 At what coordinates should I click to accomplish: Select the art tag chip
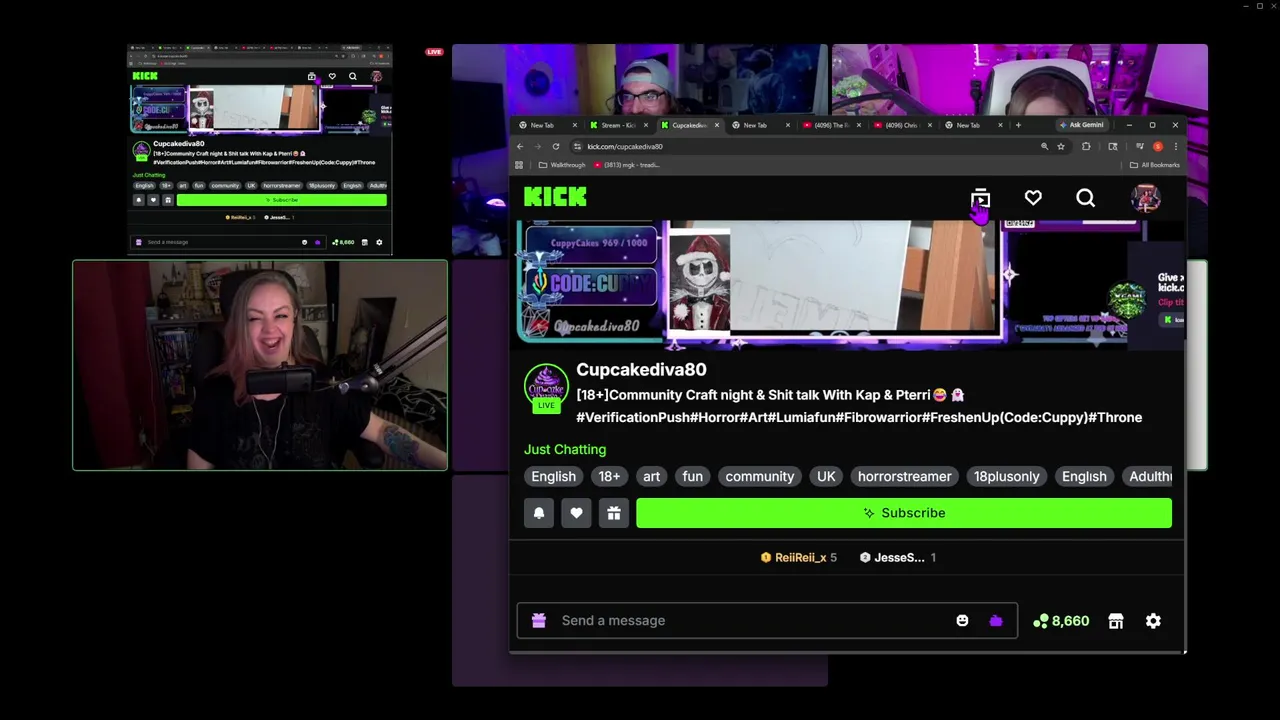pyautogui.click(x=652, y=477)
